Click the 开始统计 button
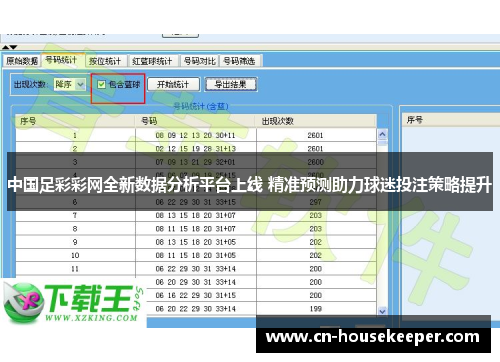Viewport: 500px width, 362px height. (x=173, y=84)
